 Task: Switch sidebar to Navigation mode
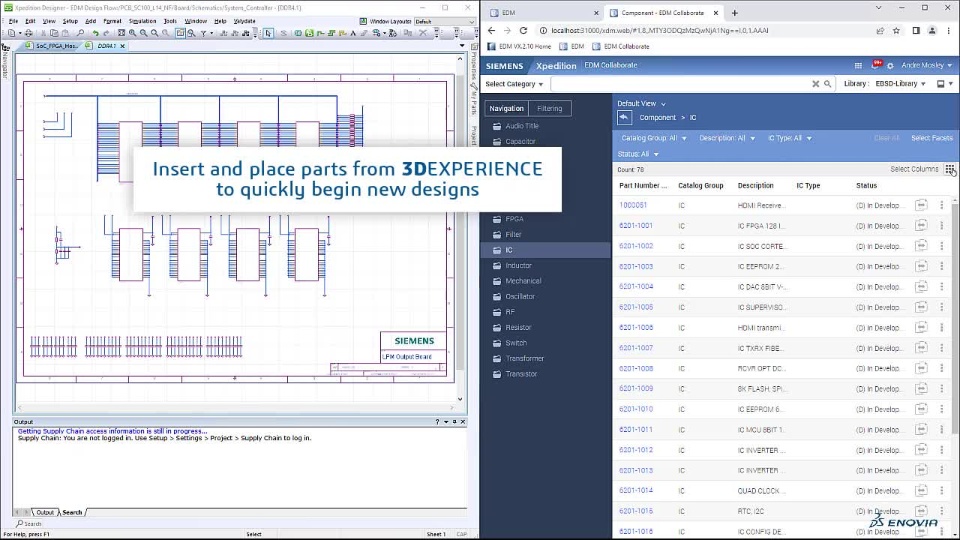[506, 108]
